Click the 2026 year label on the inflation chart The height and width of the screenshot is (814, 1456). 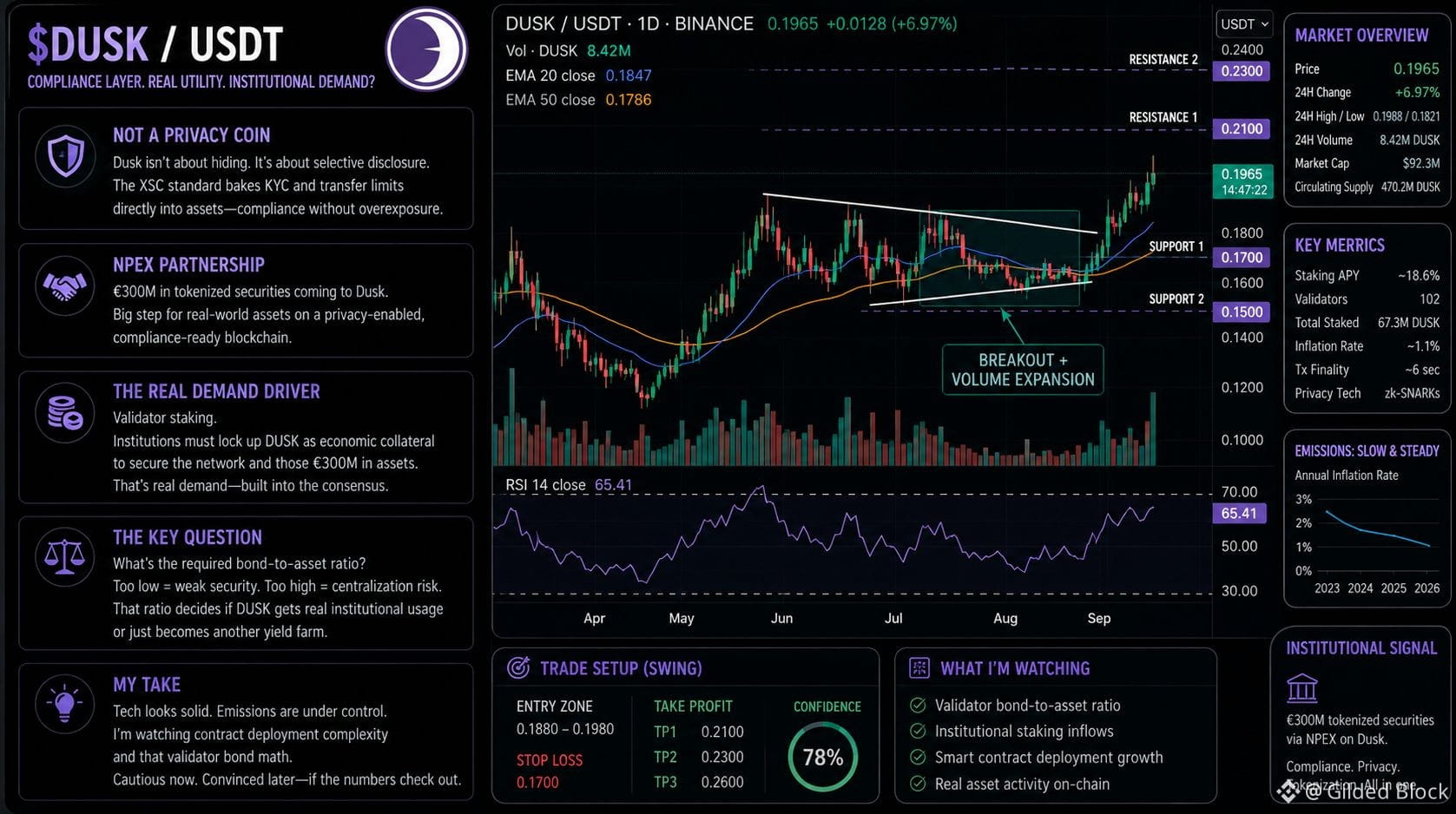[x=1426, y=588]
